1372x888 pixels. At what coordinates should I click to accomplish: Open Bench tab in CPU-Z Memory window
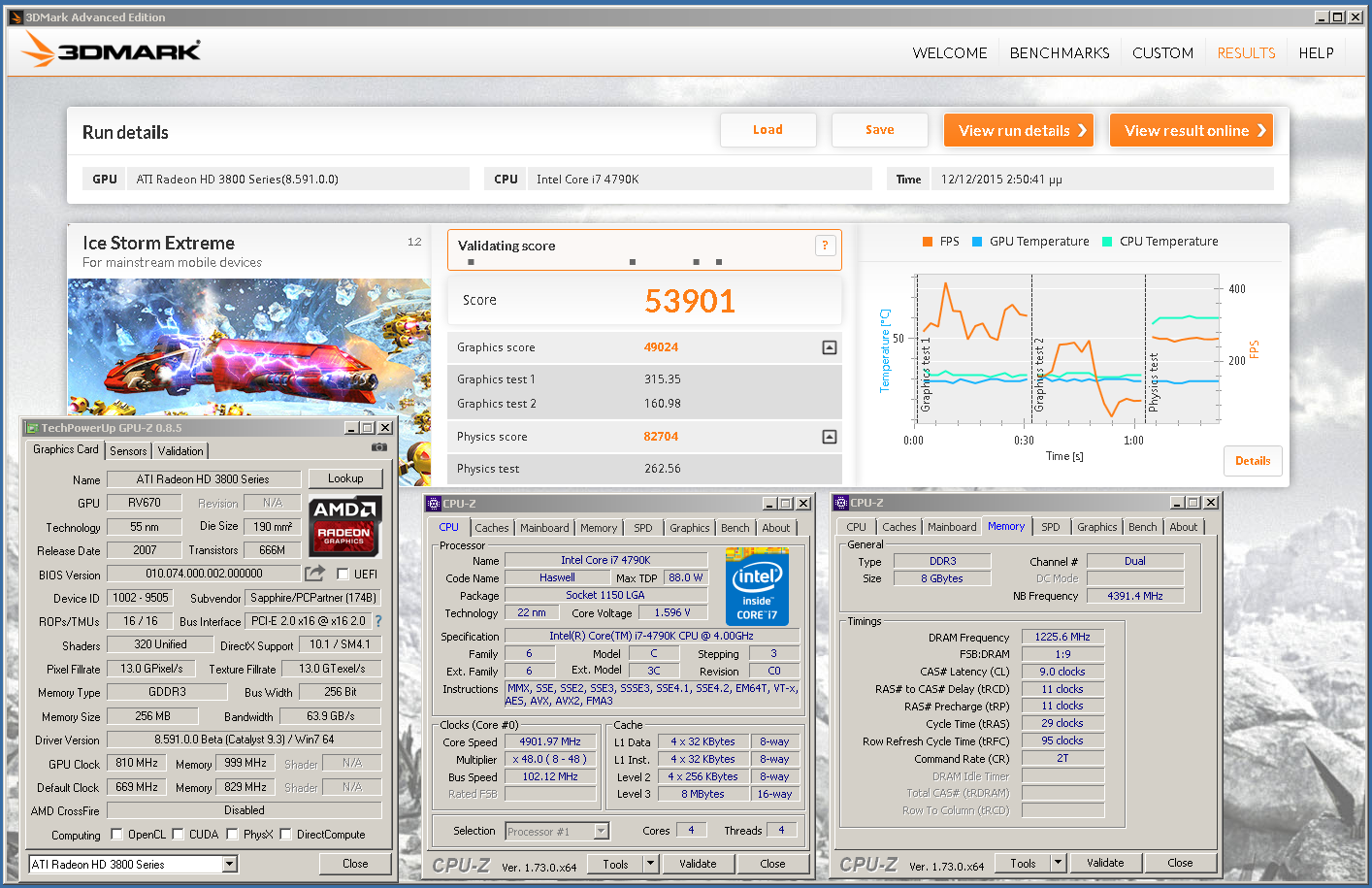coord(1143,527)
